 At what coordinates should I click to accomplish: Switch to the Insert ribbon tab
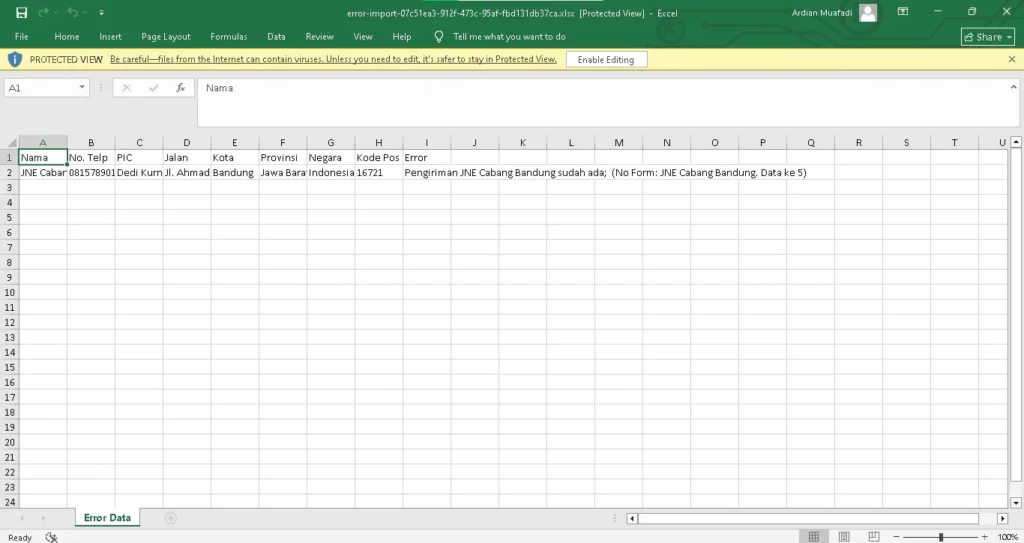[x=110, y=37]
